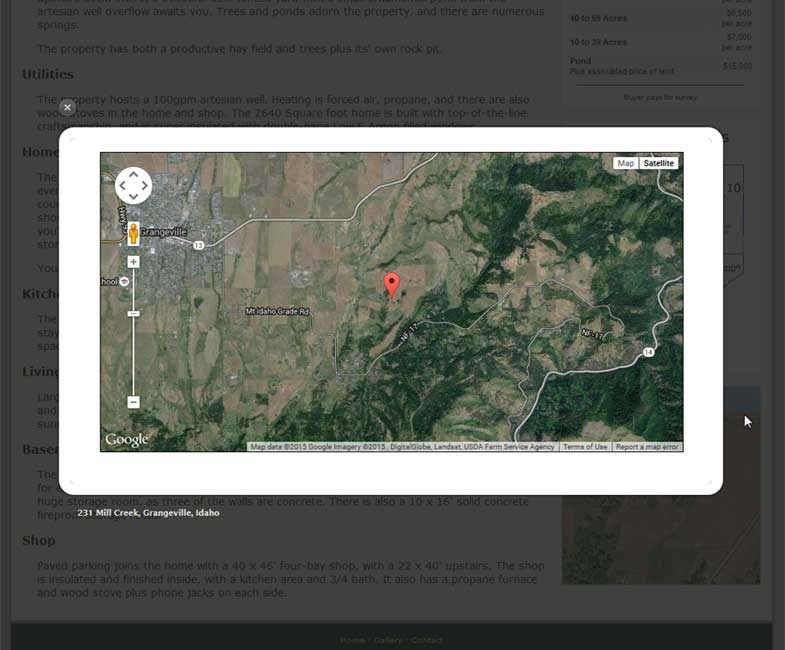Zoom in with the plus button

[133, 262]
